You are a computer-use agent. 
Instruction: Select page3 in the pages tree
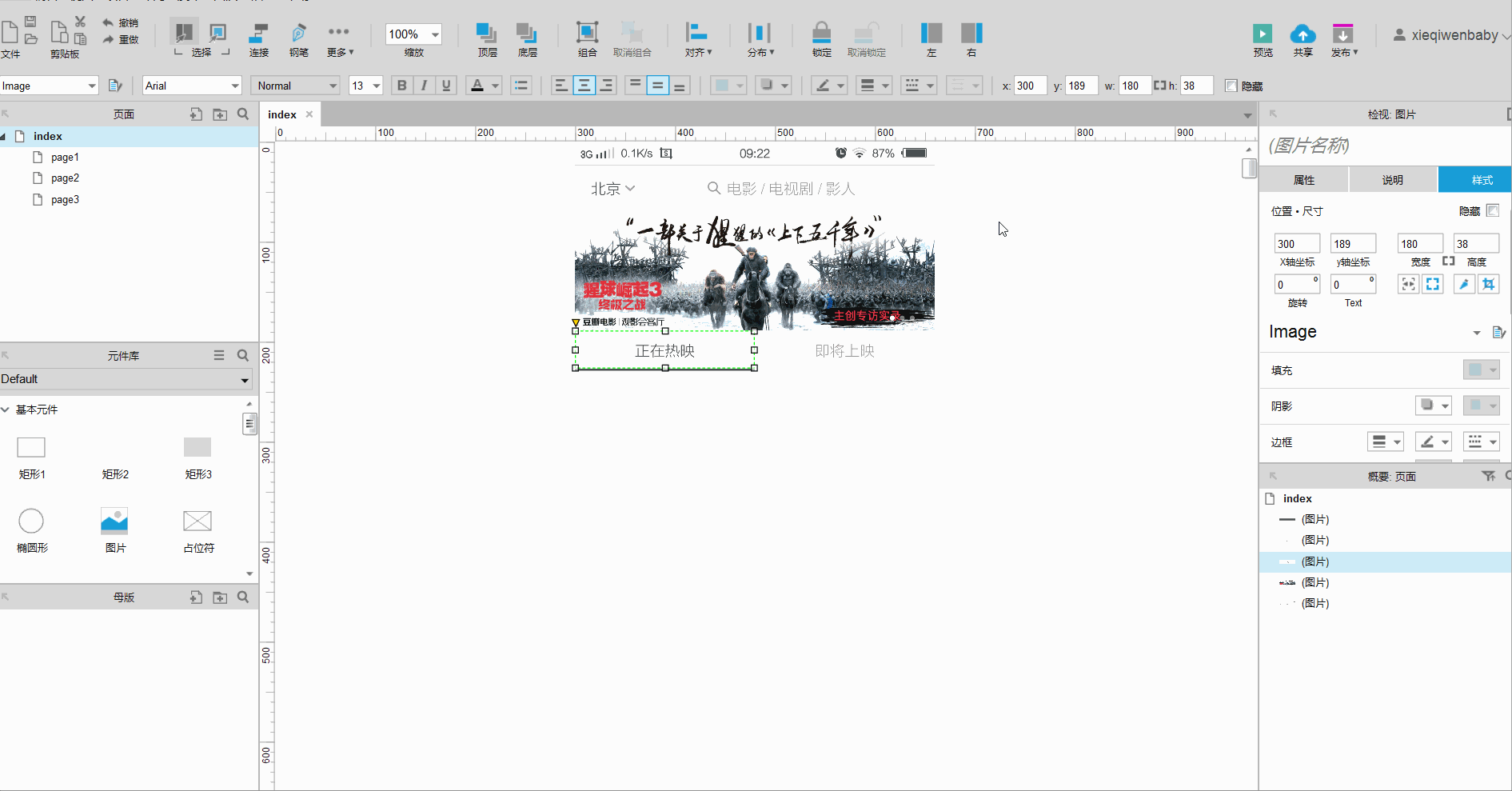[x=65, y=200]
